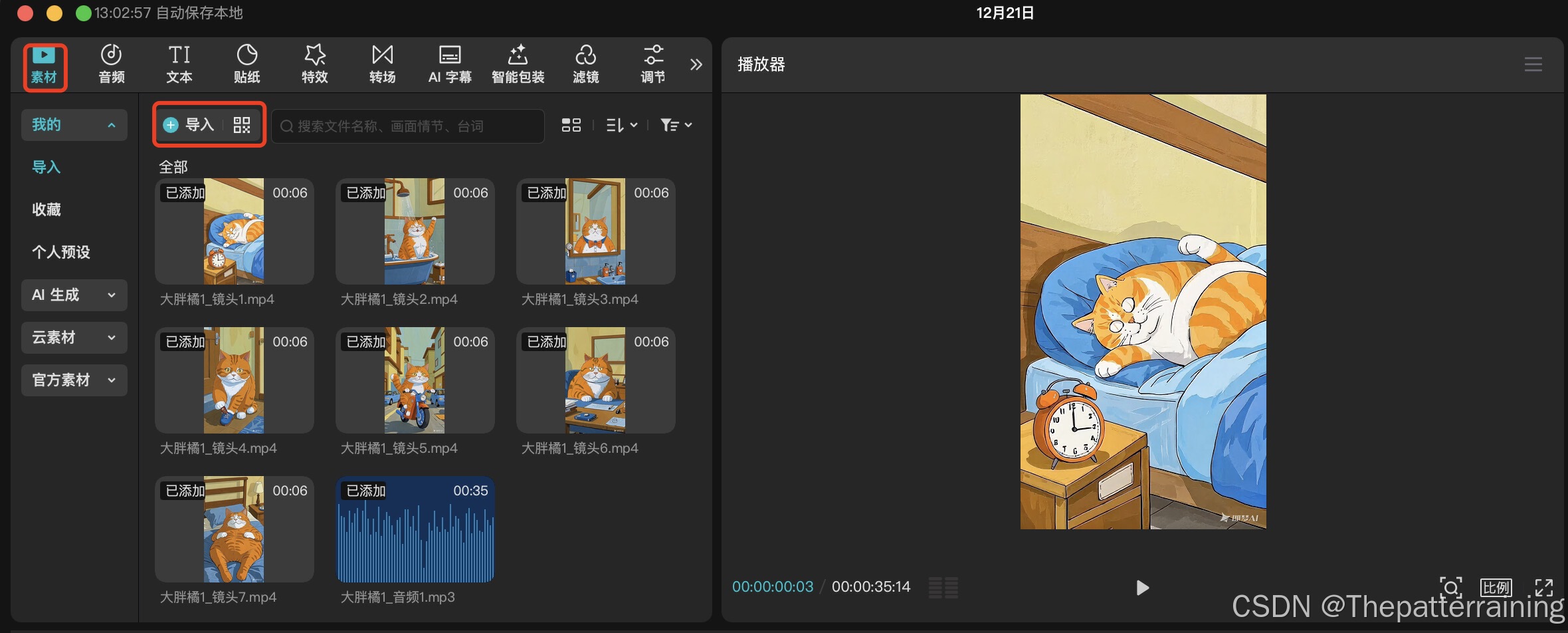Screen dimensions: 1568x633
Task: Open the filter dropdown
Action: [676, 125]
